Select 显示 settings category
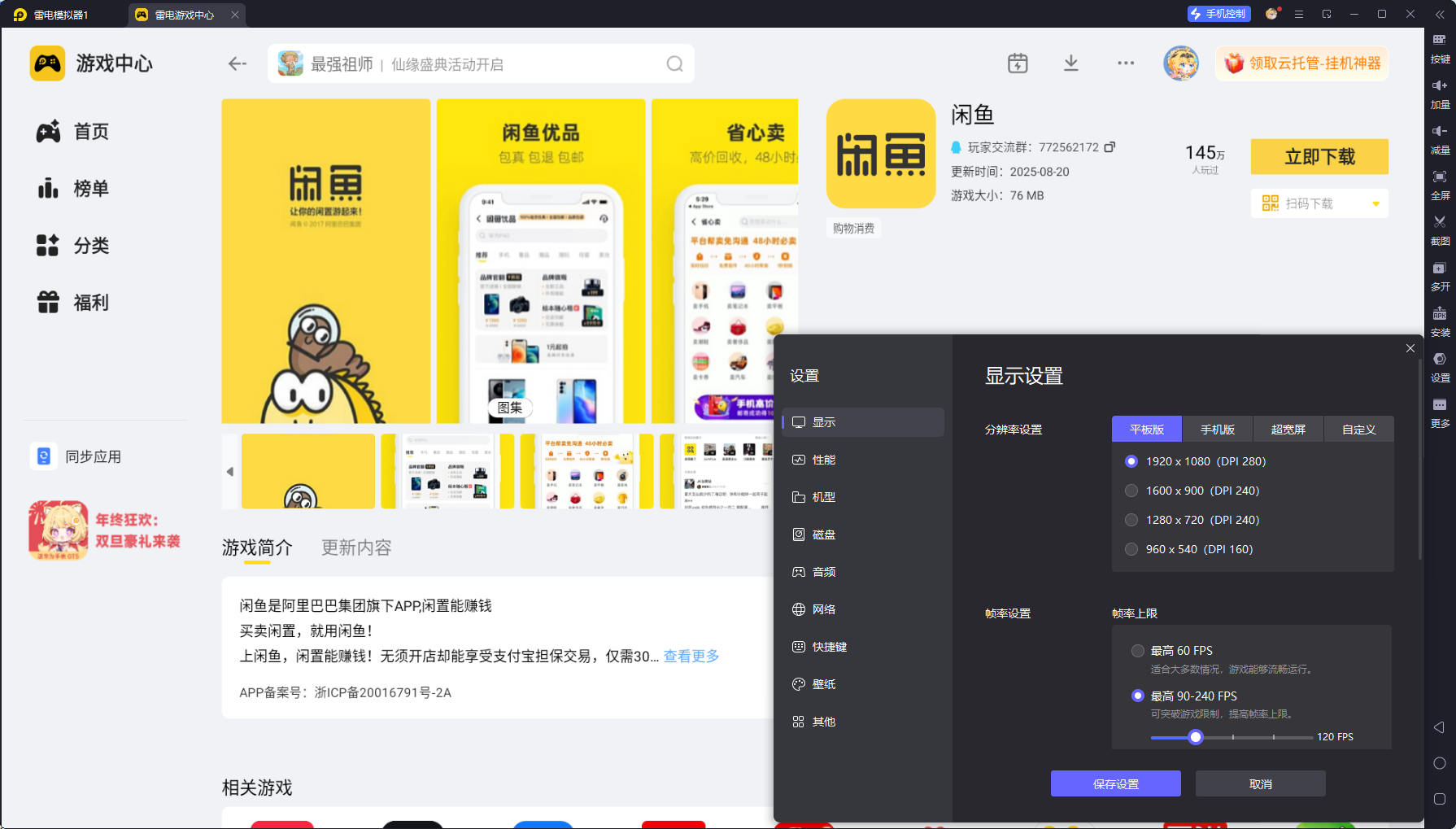1456x829 pixels. pyautogui.click(x=863, y=422)
